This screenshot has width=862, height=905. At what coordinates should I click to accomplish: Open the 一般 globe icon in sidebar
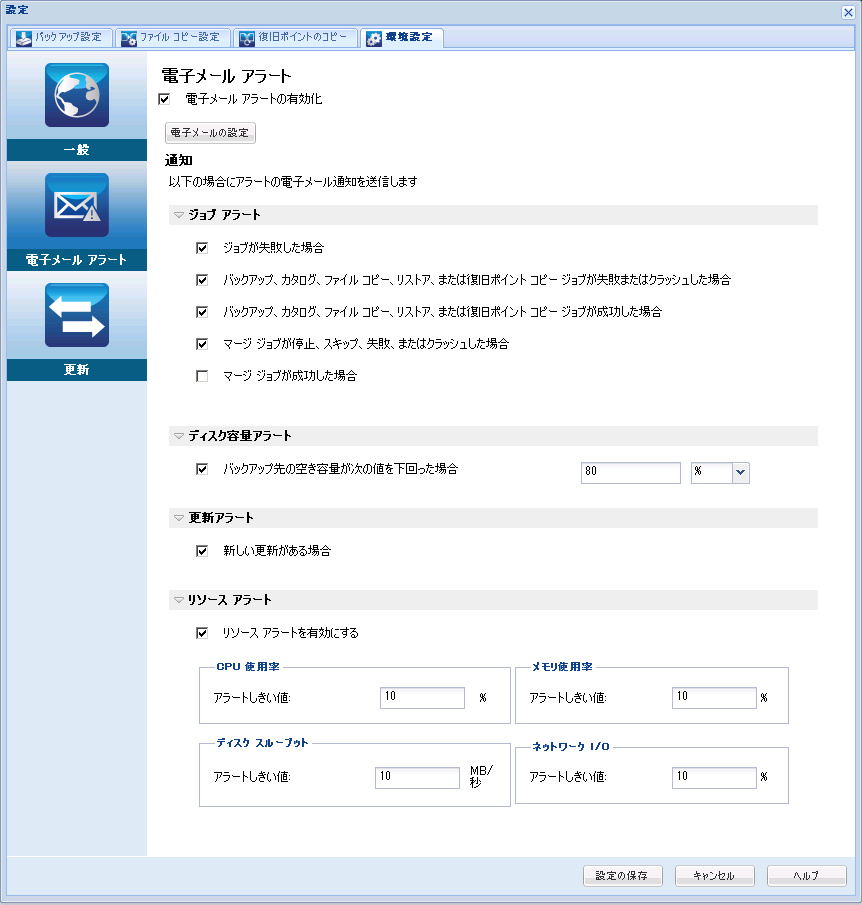pyautogui.click(x=77, y=95)
